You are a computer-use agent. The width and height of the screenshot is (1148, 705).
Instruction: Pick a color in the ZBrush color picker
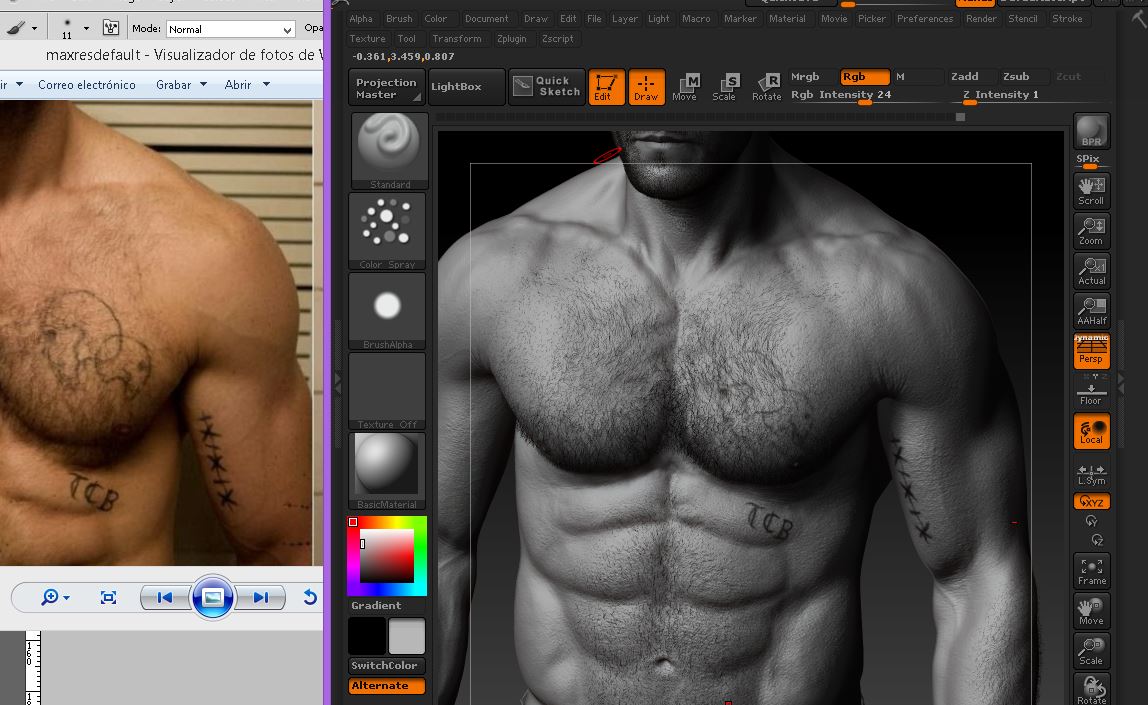[387, 556]
